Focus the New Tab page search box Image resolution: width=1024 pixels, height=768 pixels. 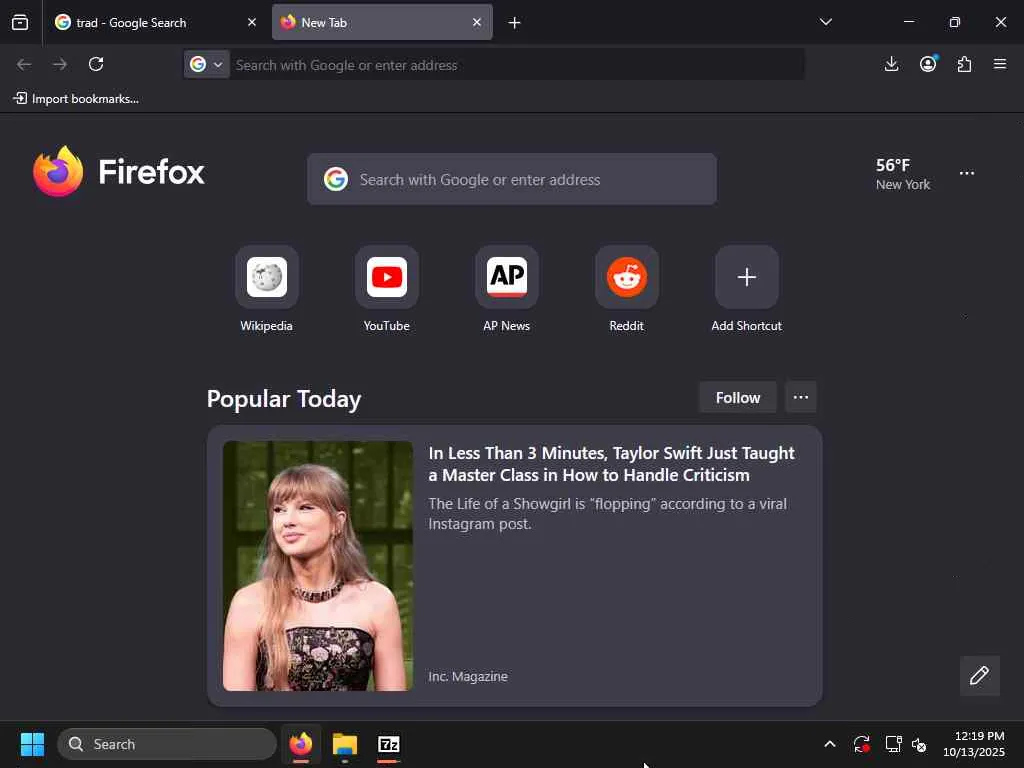(x=512, y=180)
